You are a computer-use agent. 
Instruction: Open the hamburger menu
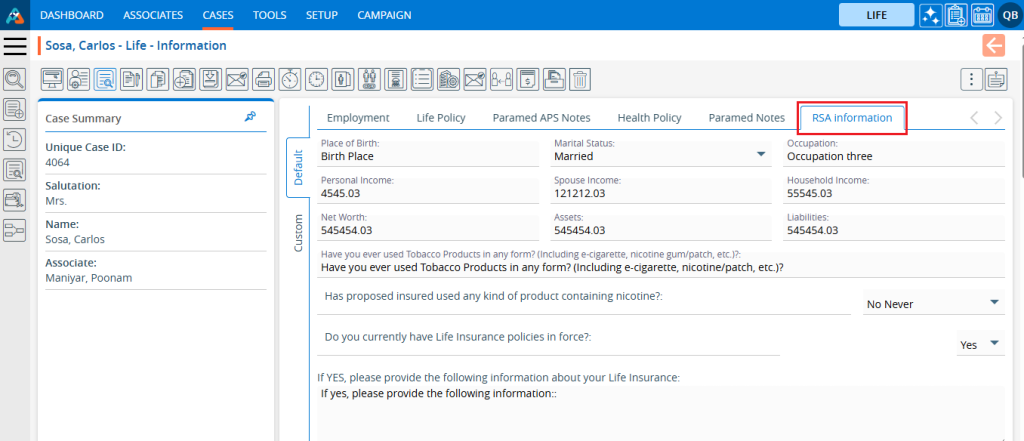[15, 46]
